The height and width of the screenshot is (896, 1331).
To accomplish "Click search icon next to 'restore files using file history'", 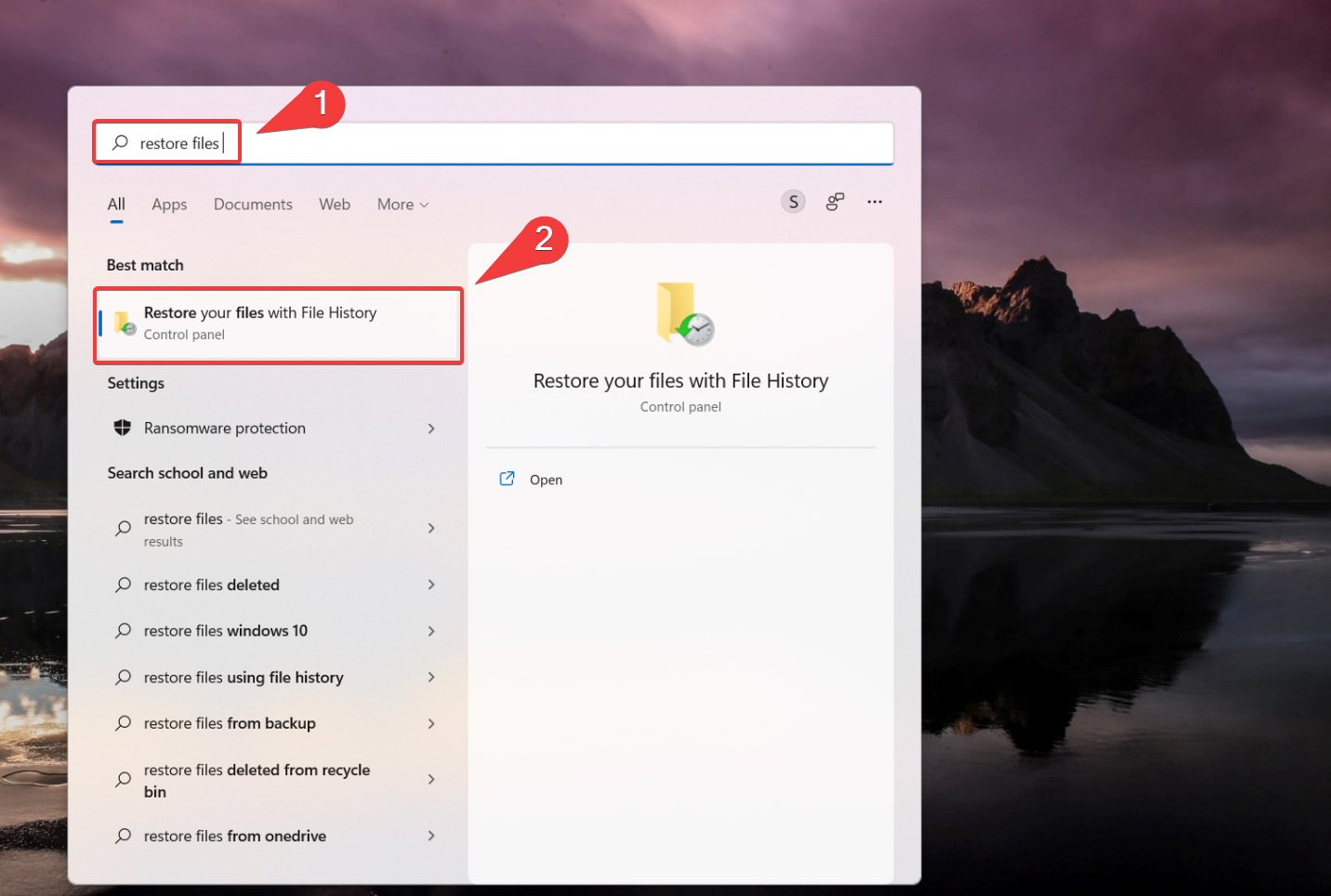I will (x=123, y=678).
